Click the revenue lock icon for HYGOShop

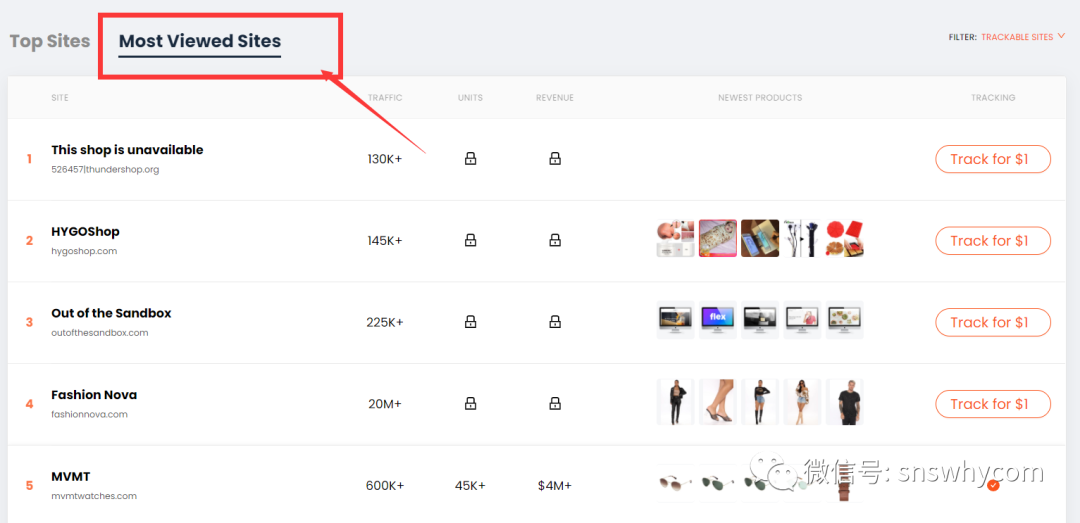(x=554, y=240)
